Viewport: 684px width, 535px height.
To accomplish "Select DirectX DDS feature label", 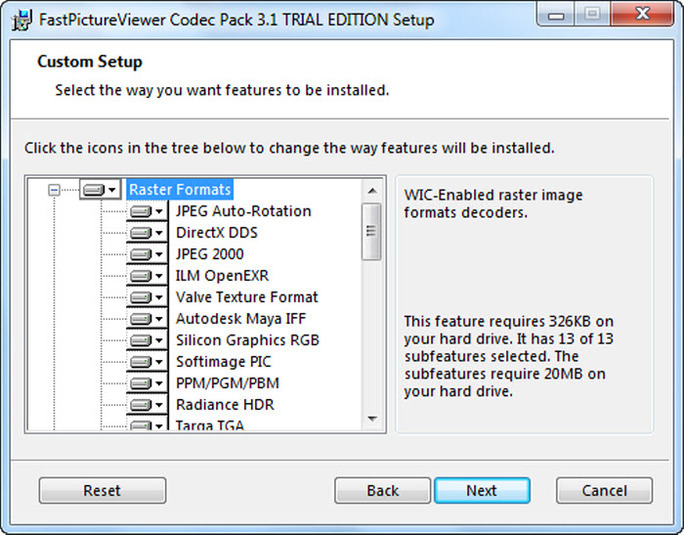I will pyautogui.click(x=217, y=233).
